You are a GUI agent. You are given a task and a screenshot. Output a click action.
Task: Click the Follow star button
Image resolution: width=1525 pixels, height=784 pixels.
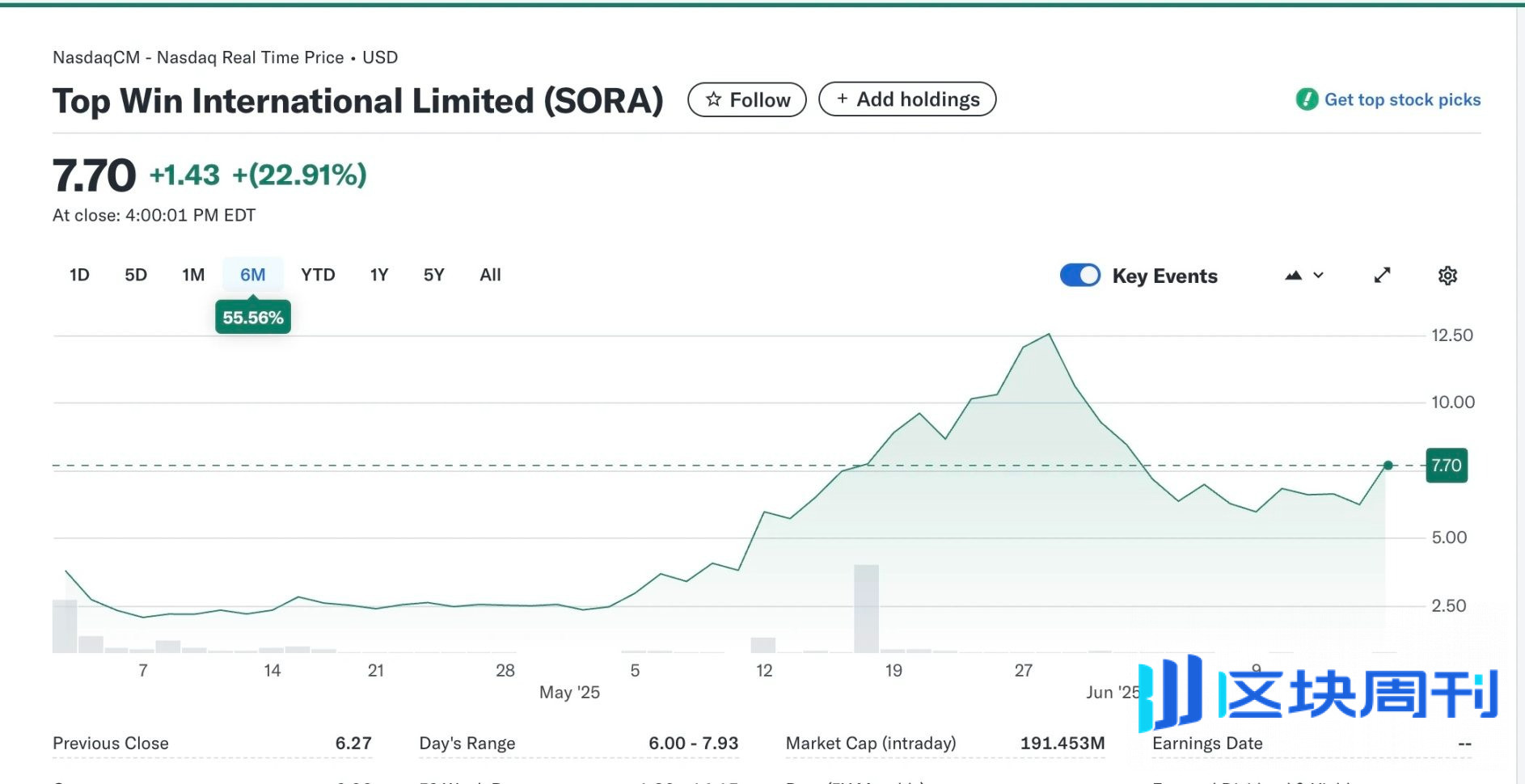pos(746,99)
